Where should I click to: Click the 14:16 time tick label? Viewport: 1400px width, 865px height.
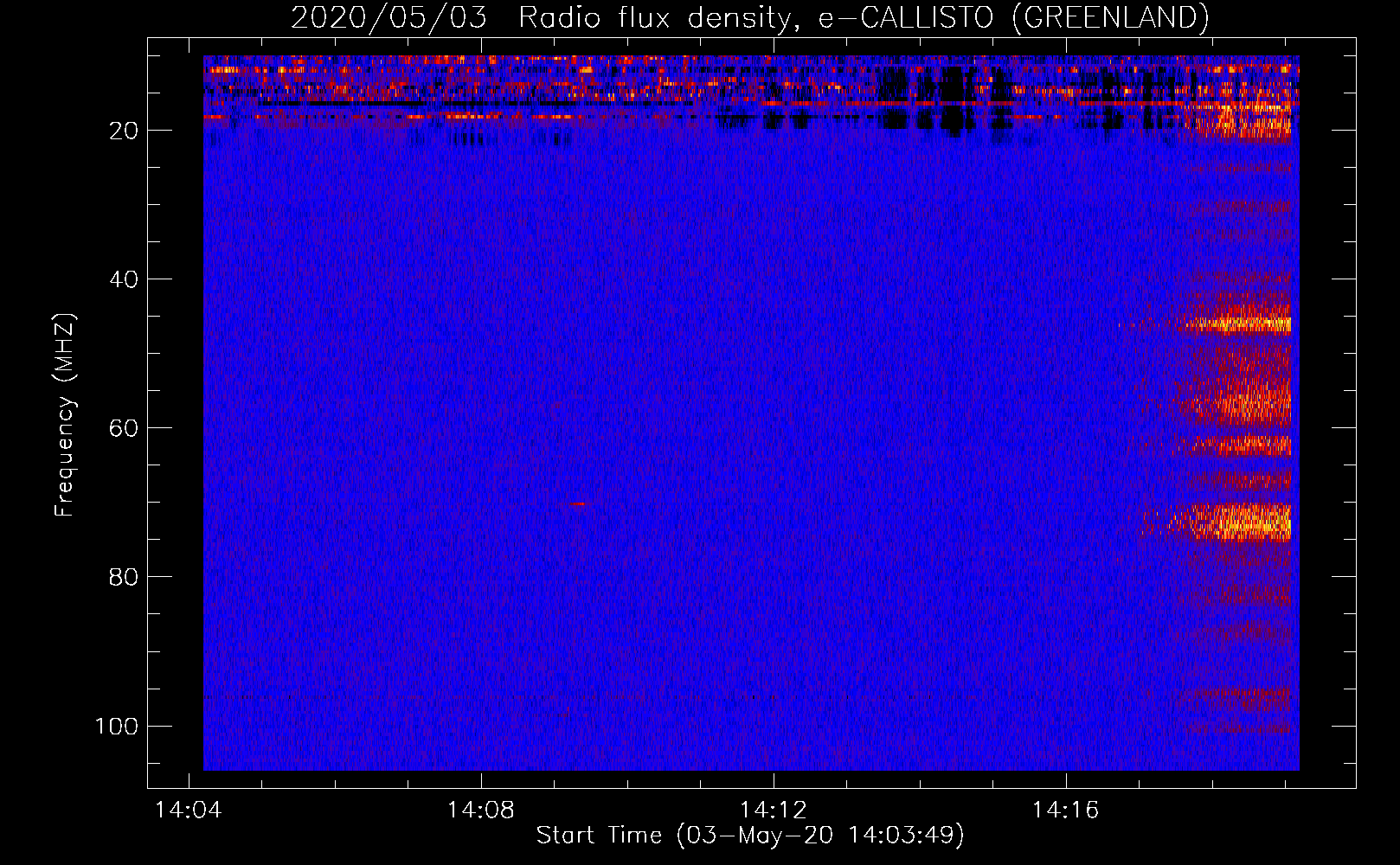pyautogui.click(x=1065, y=811)
